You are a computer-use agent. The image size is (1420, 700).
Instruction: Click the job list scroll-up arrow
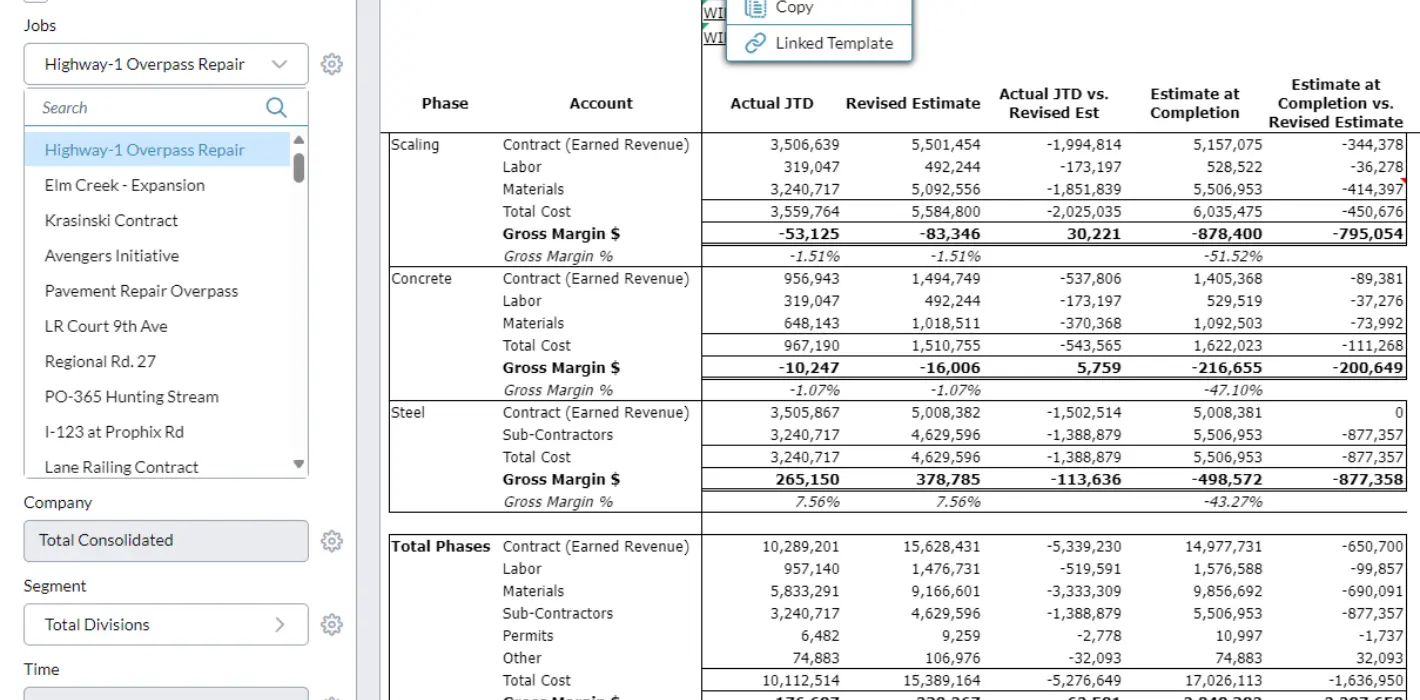tap(299, 140)
